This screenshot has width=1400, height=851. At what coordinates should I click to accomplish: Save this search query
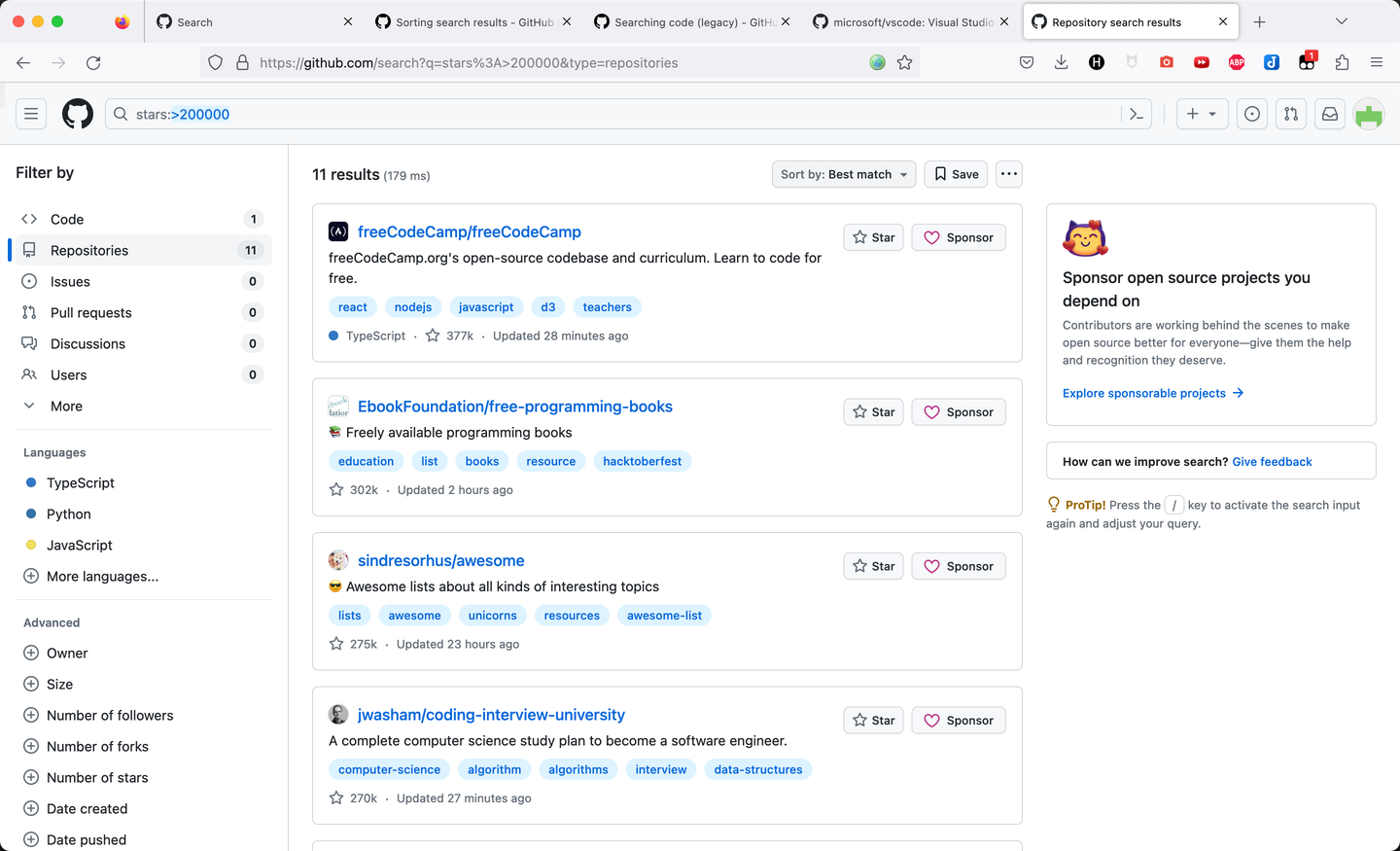click(x=956, y=174)
